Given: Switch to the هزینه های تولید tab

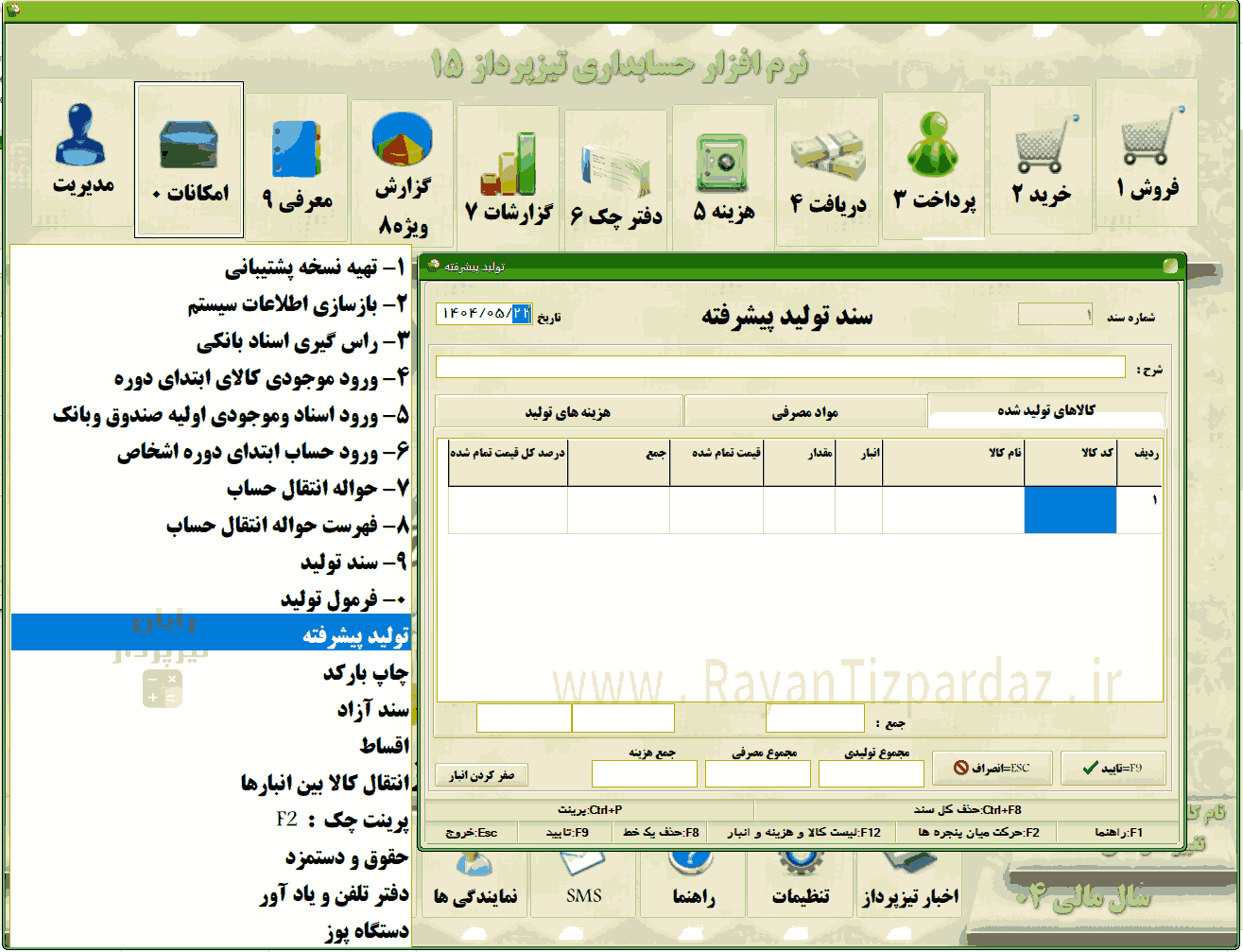Looking at the screenshot, I should click(560, 411).
